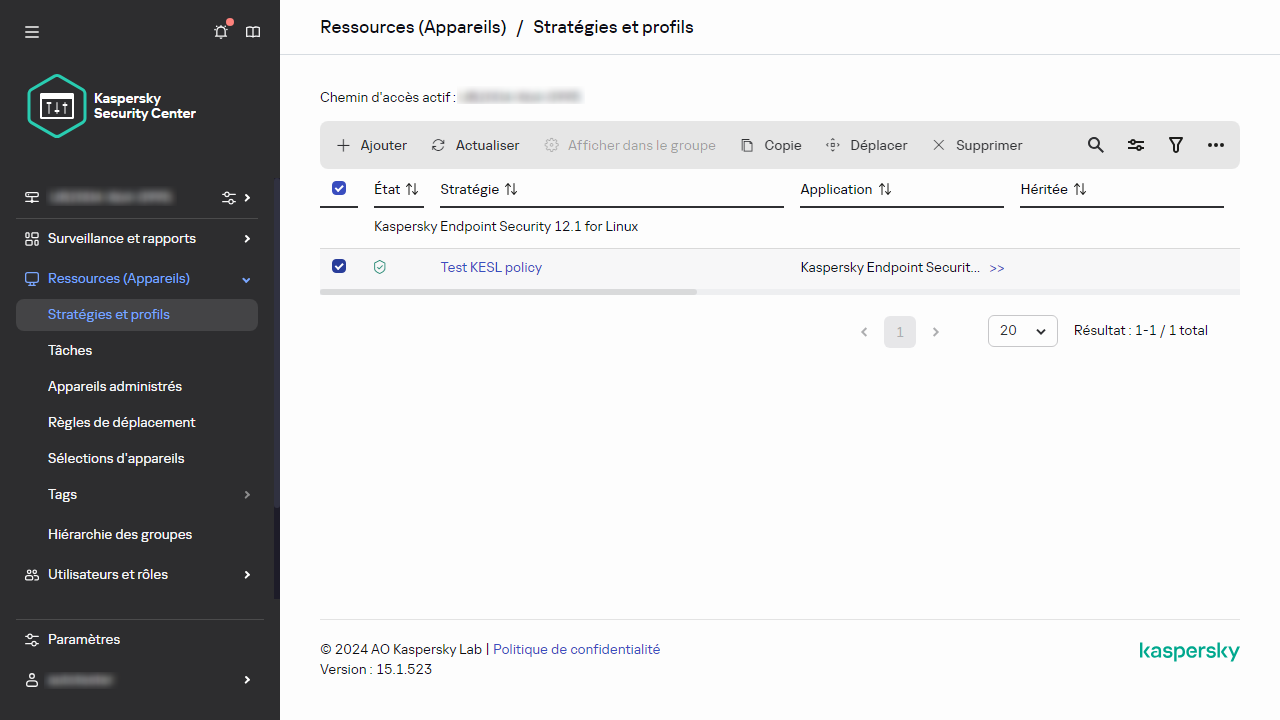
Task: Open Politique de confidentialité link
Action: click(577, 649)
